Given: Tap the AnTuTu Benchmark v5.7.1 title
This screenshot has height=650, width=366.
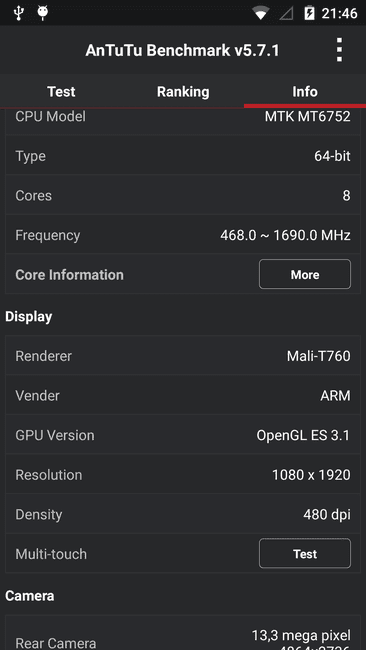Looking at the screenshot, I should click(x=182, y=51).
